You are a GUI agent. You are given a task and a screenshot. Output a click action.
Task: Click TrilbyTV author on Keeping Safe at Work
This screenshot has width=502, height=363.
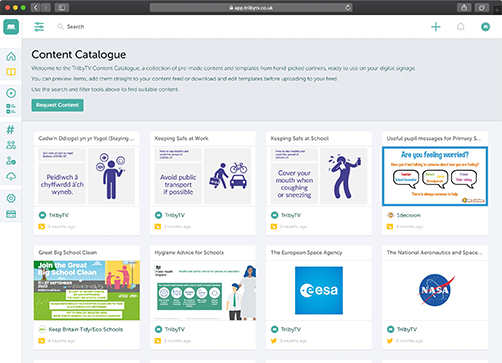coord(175,215)
